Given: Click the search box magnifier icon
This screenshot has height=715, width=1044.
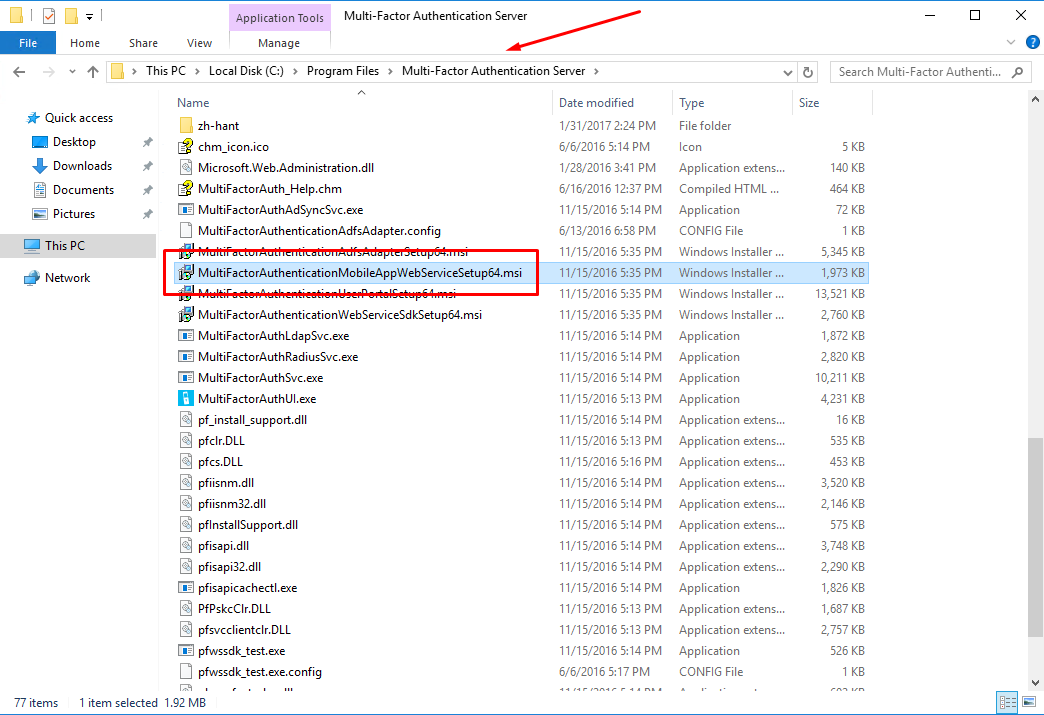Looking at the screenshot, I should 1017,72.
